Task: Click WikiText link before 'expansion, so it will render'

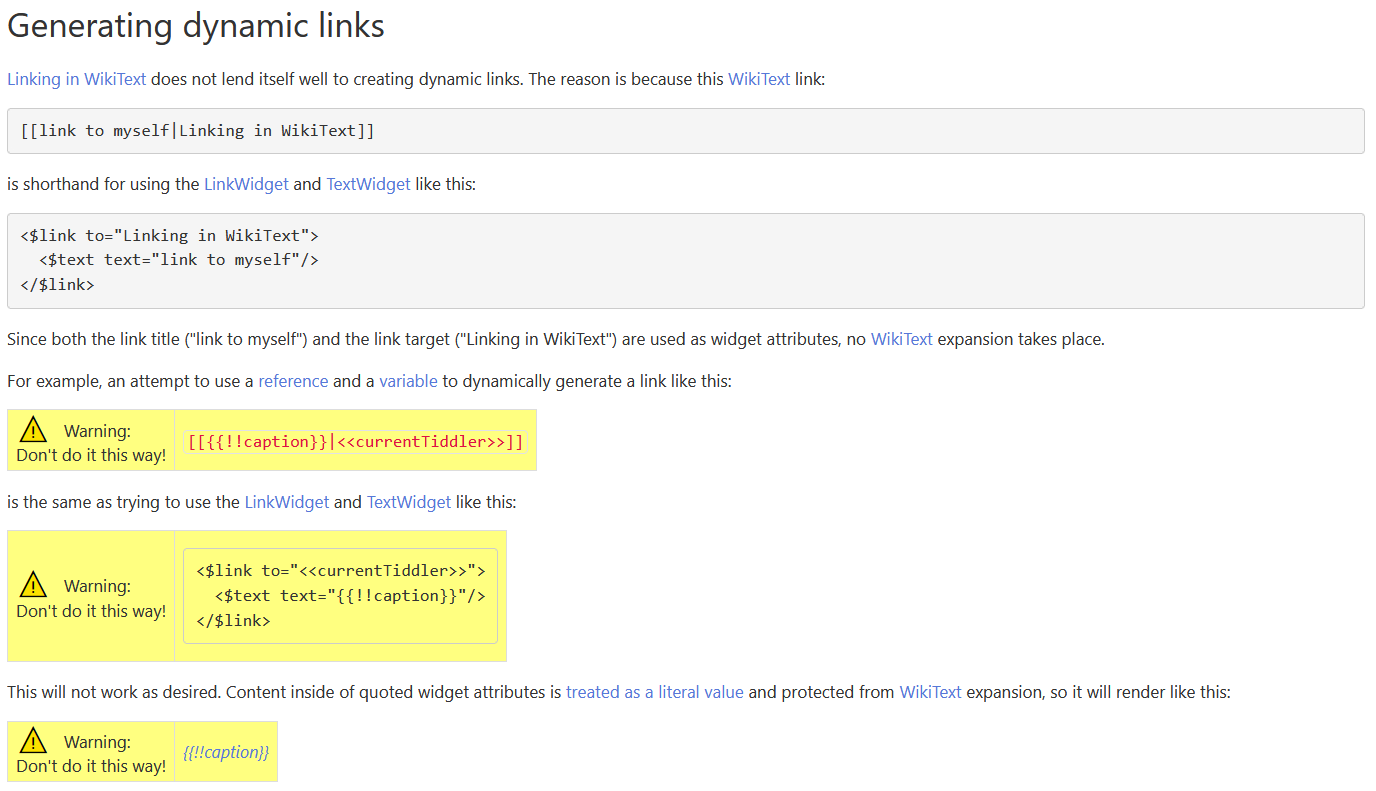Action: [930, 692]
